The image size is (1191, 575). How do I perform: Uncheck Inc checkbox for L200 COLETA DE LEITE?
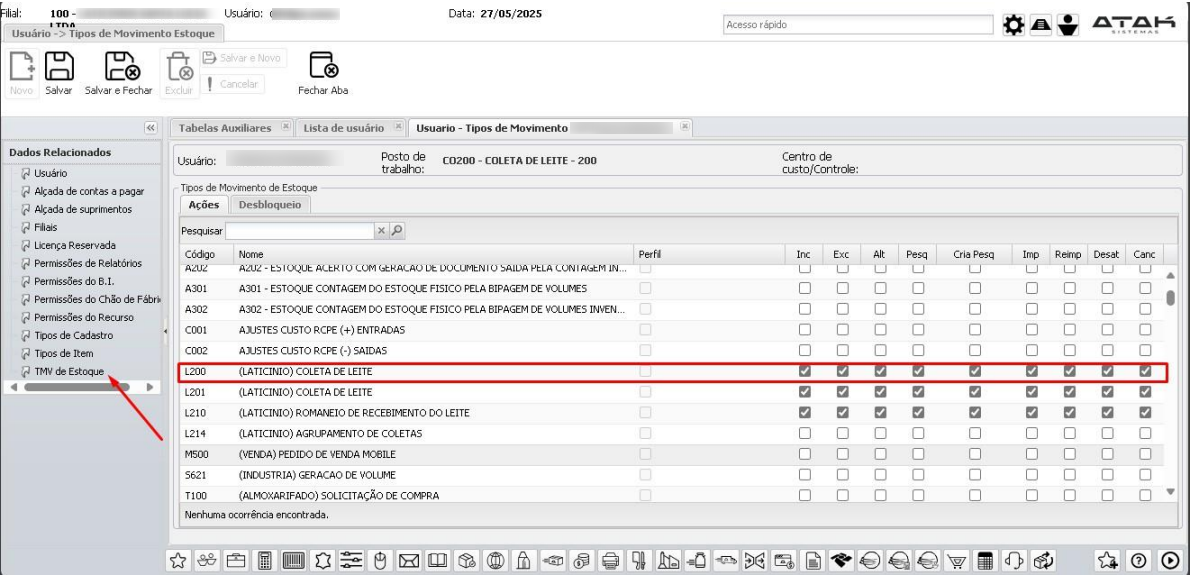(804, 371)
